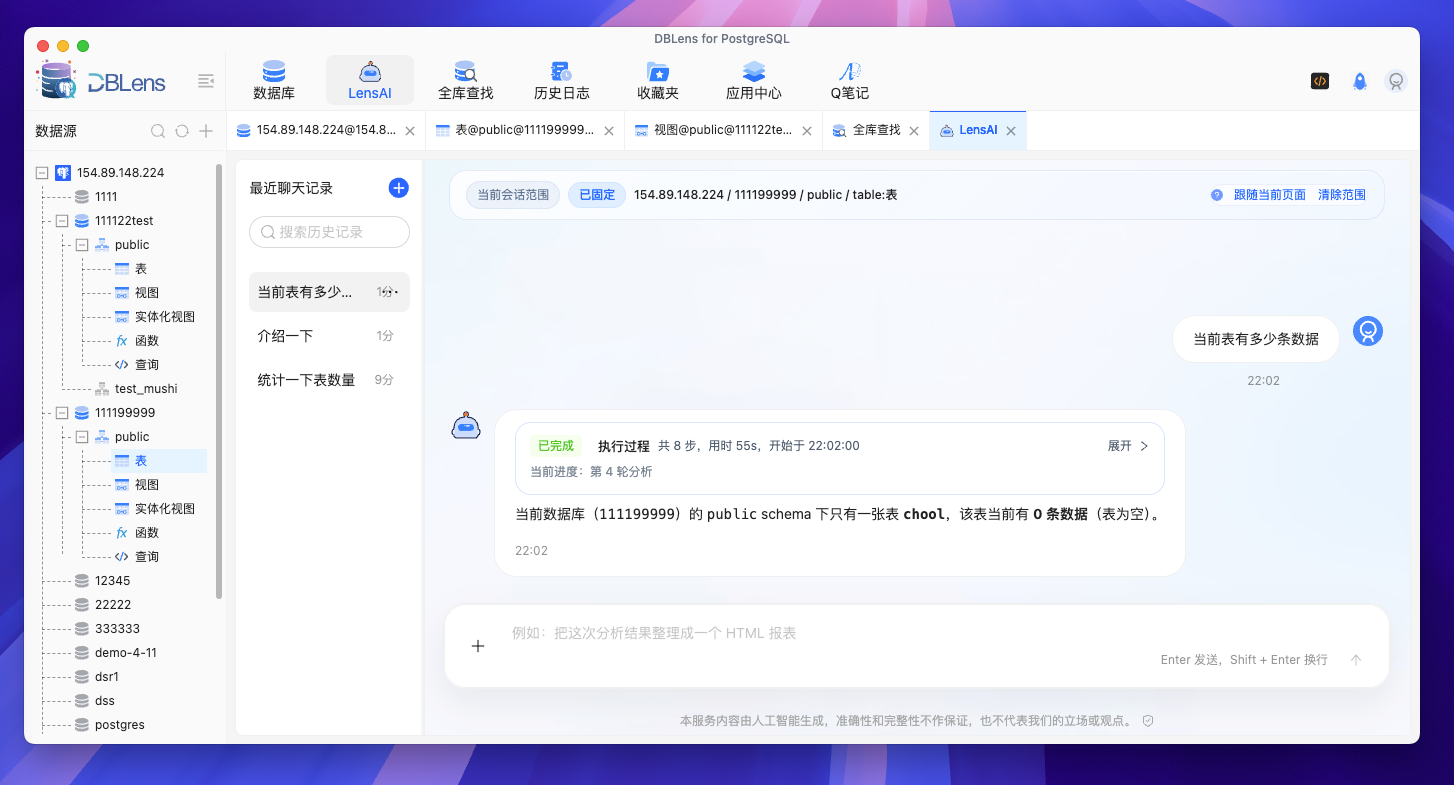The image size is (1454, 785).
Task: Click the attachment plus in the chat input
Action: (x=478, y=646)
